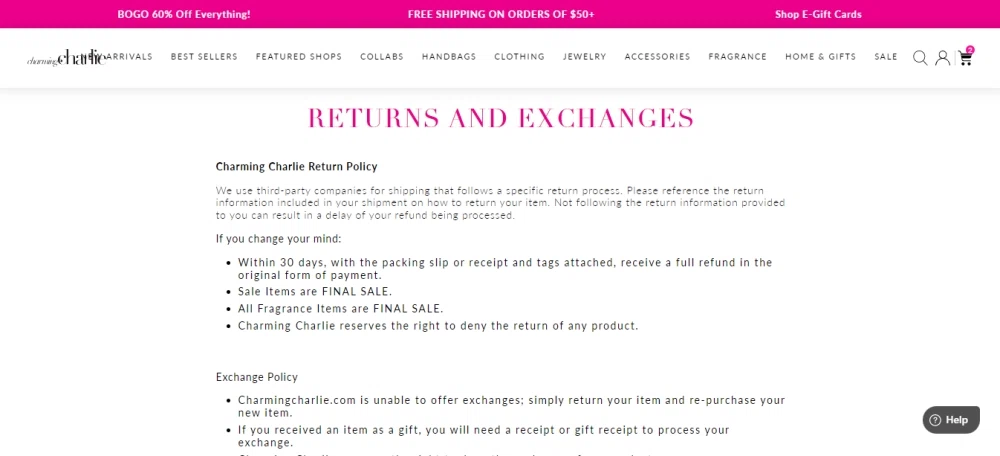Click the cart item count badge
The height and width of the screenshot is (456, 1000).
pyautogui.click(x=970, y=50)
